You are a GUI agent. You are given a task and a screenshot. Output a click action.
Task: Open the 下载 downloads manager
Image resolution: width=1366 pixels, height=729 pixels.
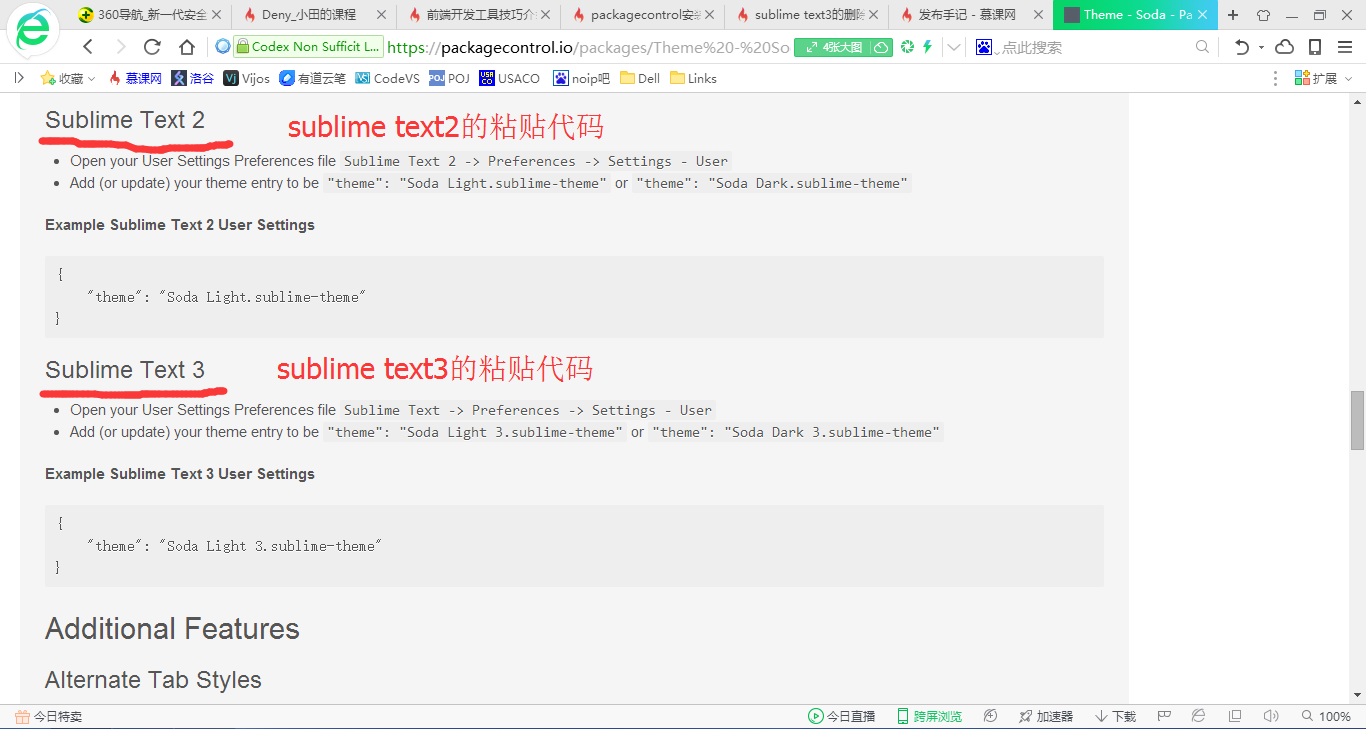click(x=1116, y=716)
